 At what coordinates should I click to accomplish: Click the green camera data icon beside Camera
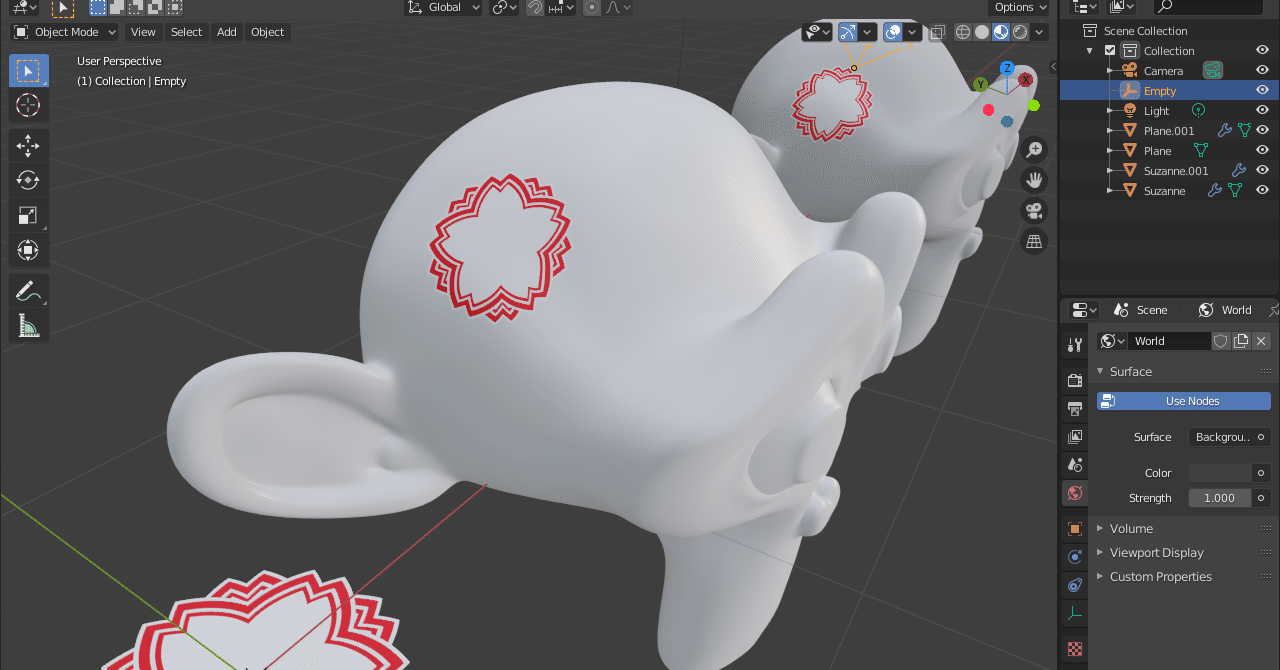click(1212, 70)
